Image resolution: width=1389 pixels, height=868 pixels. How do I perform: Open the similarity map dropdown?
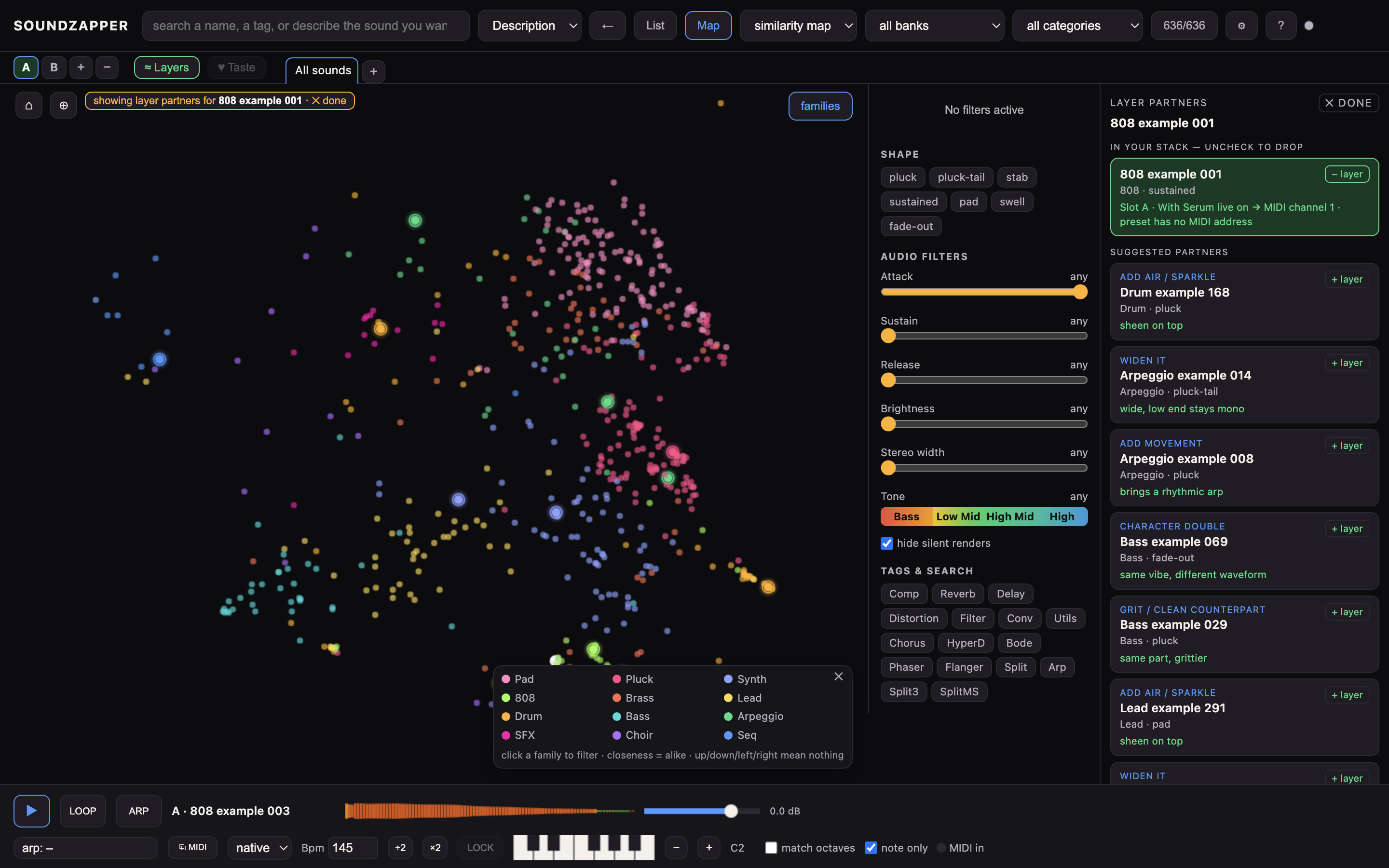[798, 26]
